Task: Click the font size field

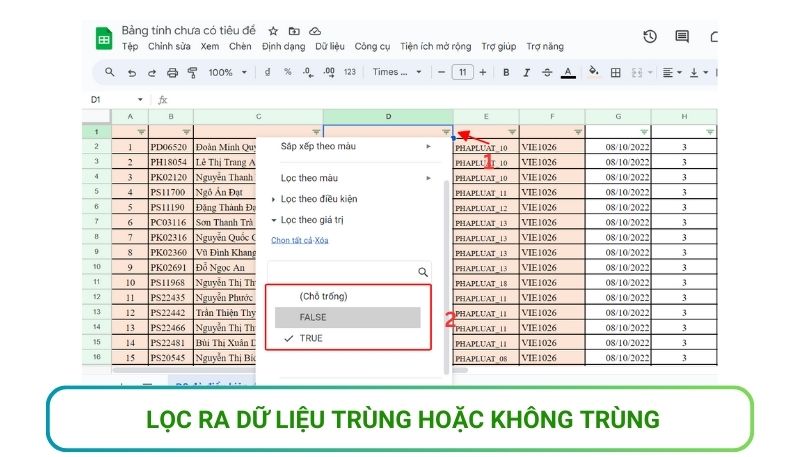Action: pos(462,72)
